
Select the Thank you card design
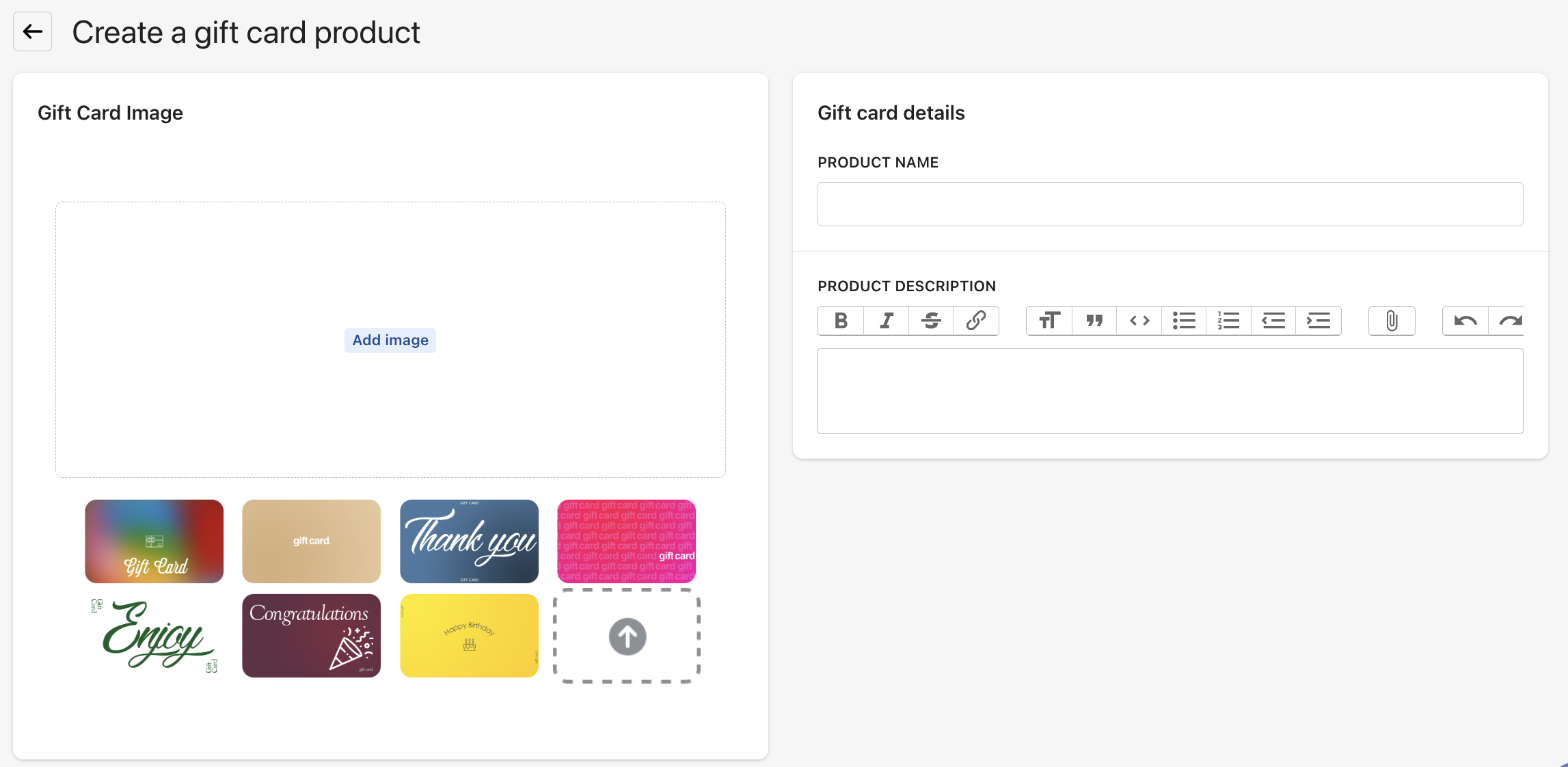point(469,541)
